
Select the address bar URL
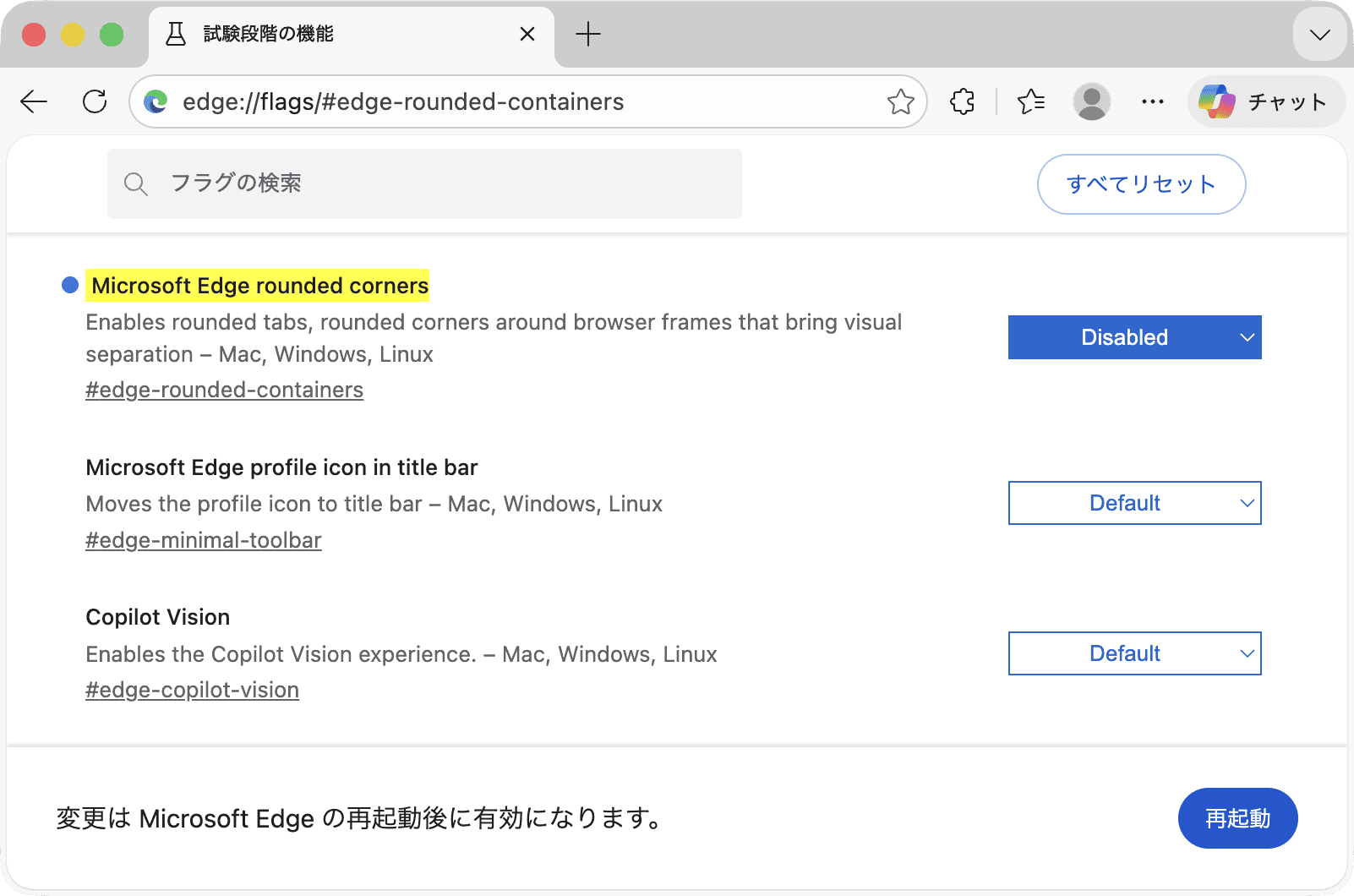pyautogui.click(x=403, y=101)
